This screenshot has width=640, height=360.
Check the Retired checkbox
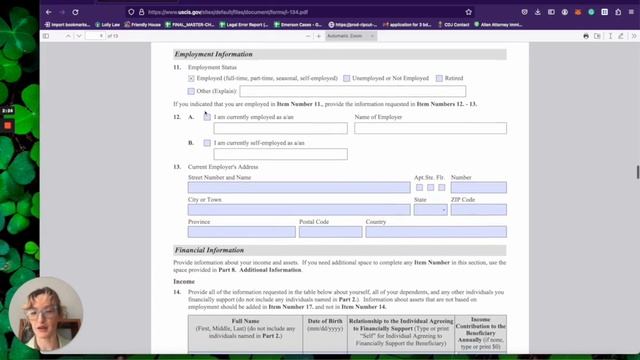click(439, 78)
